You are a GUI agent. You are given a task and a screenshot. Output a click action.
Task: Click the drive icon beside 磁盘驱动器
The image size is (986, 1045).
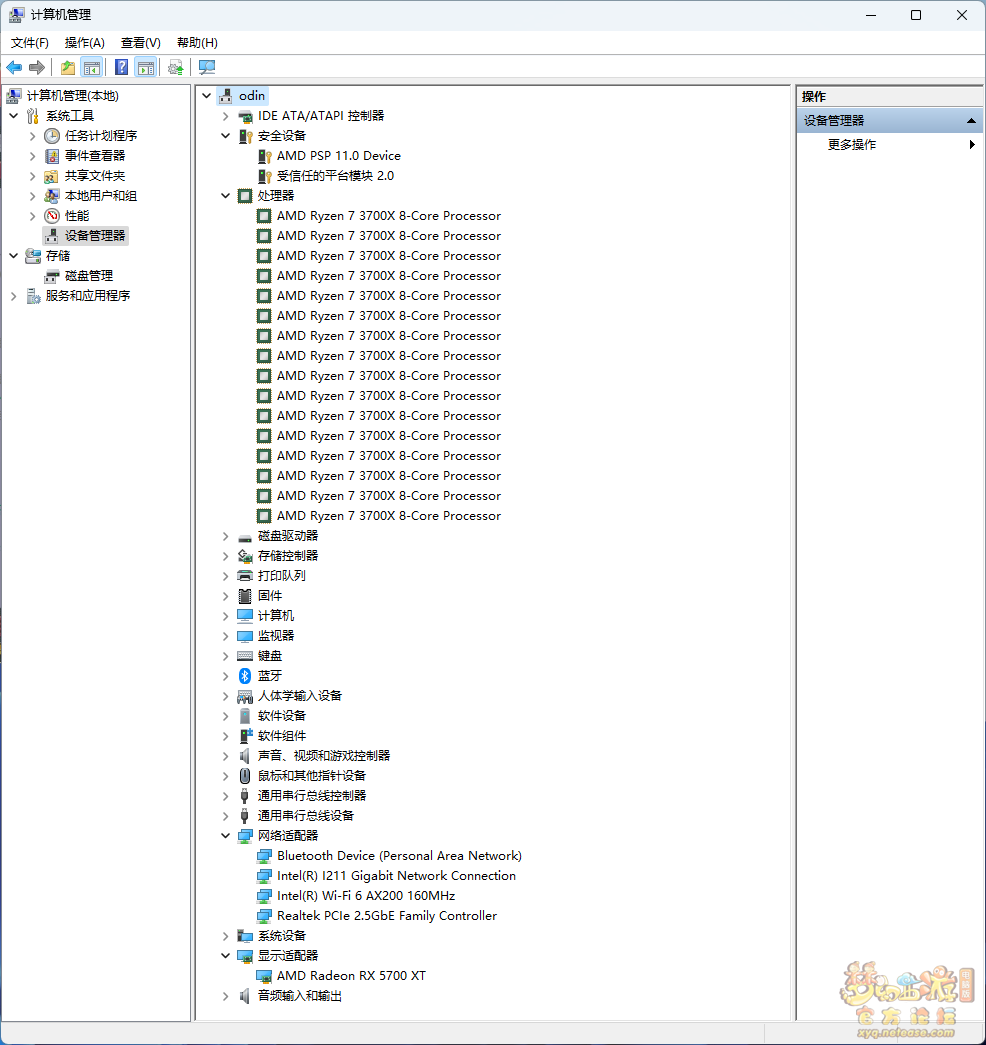245,536
